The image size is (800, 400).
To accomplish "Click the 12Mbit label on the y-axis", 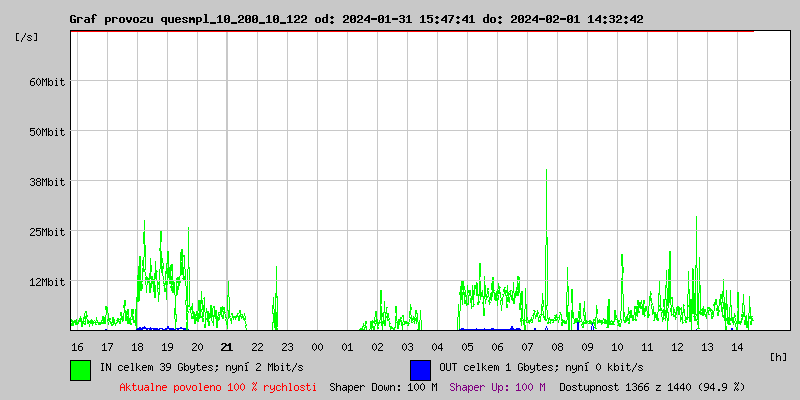I will [47, 281].
